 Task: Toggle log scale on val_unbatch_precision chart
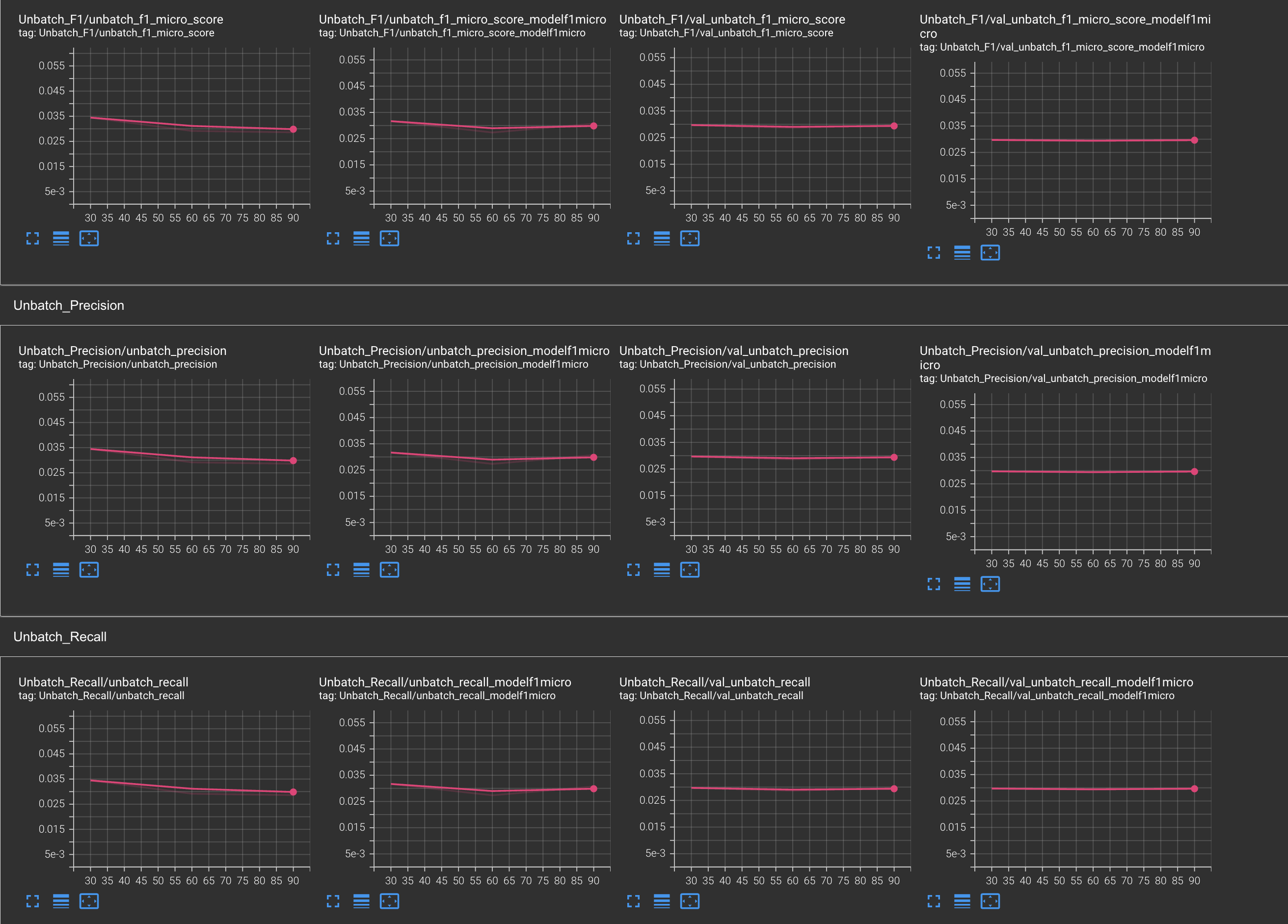pos(662,570)
